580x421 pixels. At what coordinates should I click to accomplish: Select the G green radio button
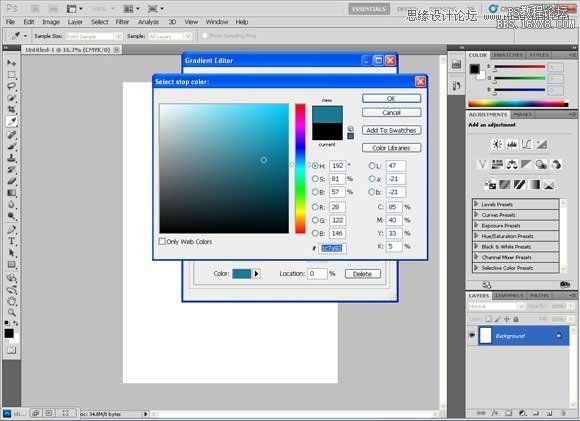click(315, 220)
